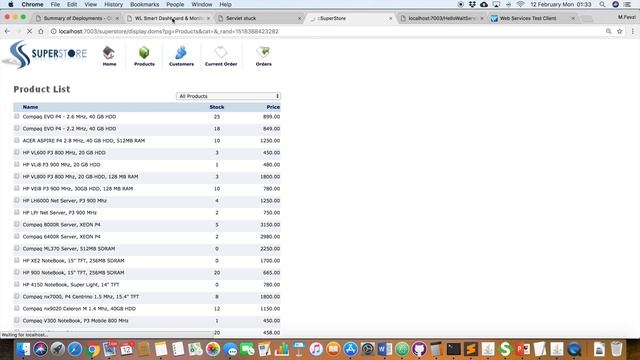Open Safari from the dock
The width and height of the screenshot is (640, 360).
75,349
